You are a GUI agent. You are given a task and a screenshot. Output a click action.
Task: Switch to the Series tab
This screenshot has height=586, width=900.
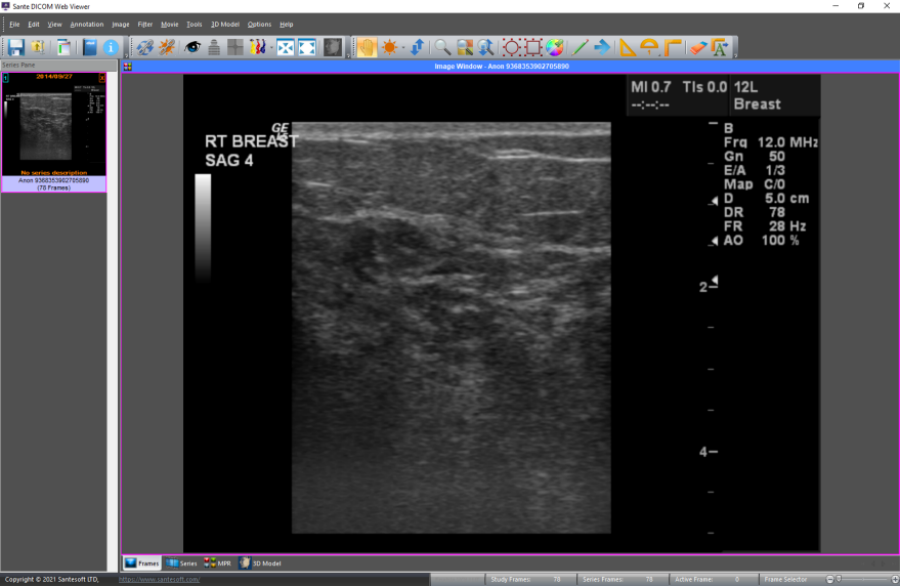(182, 564)
